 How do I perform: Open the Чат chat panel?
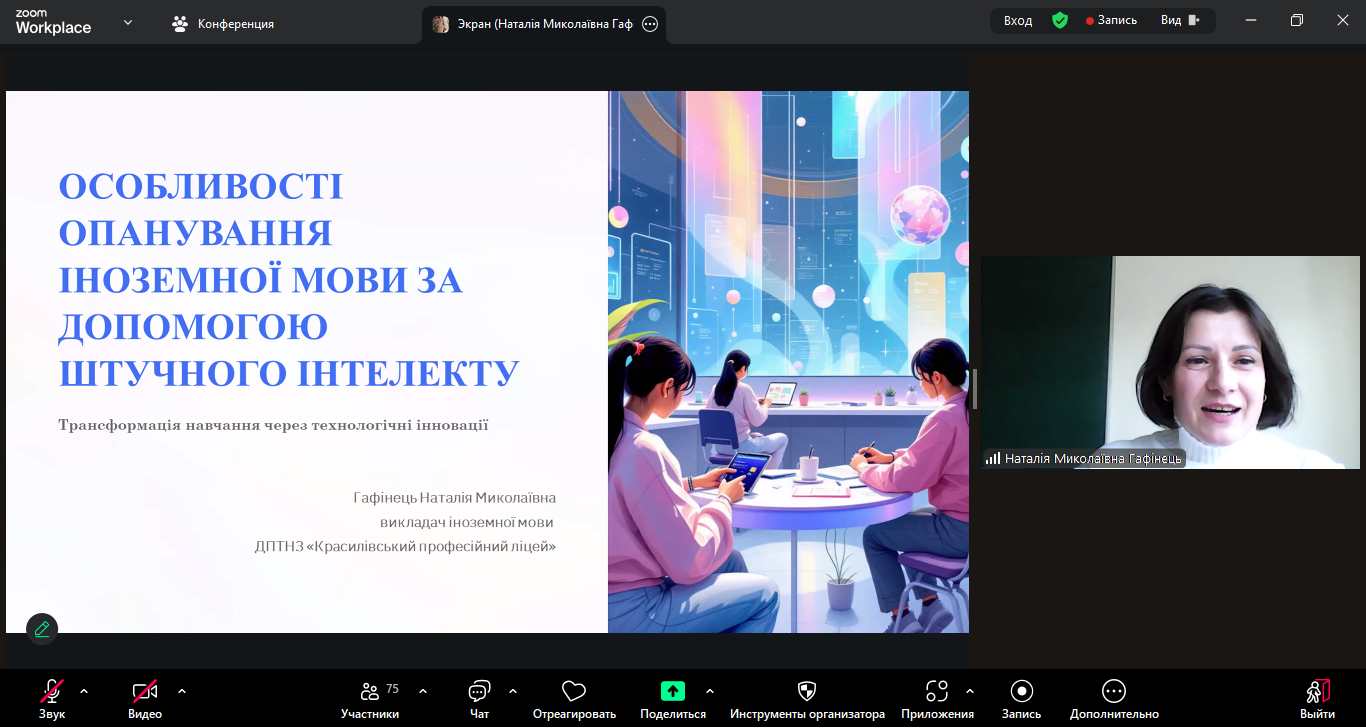pos(479,691)
